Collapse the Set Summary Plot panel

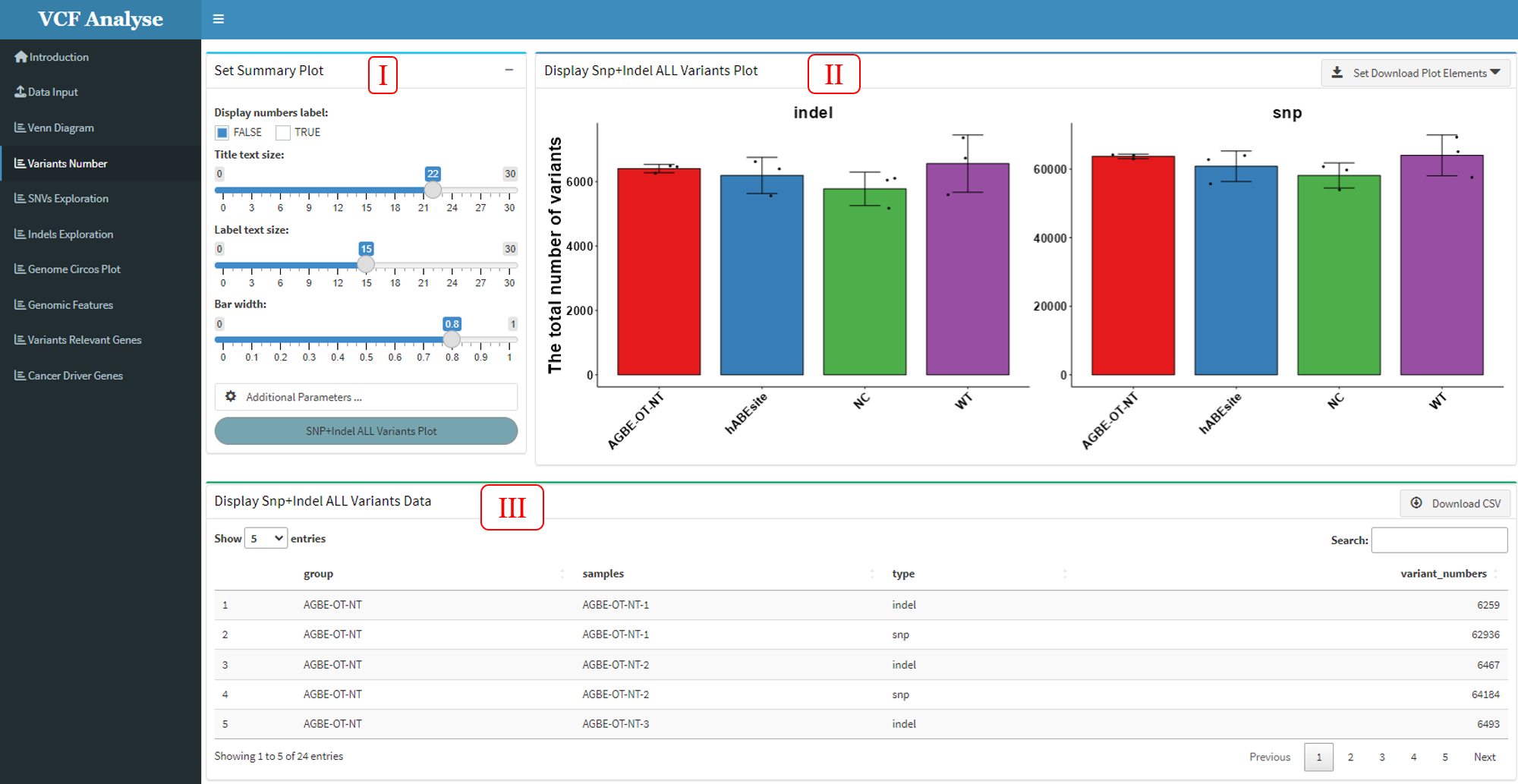pyautogui.click(x=509, y=70)
